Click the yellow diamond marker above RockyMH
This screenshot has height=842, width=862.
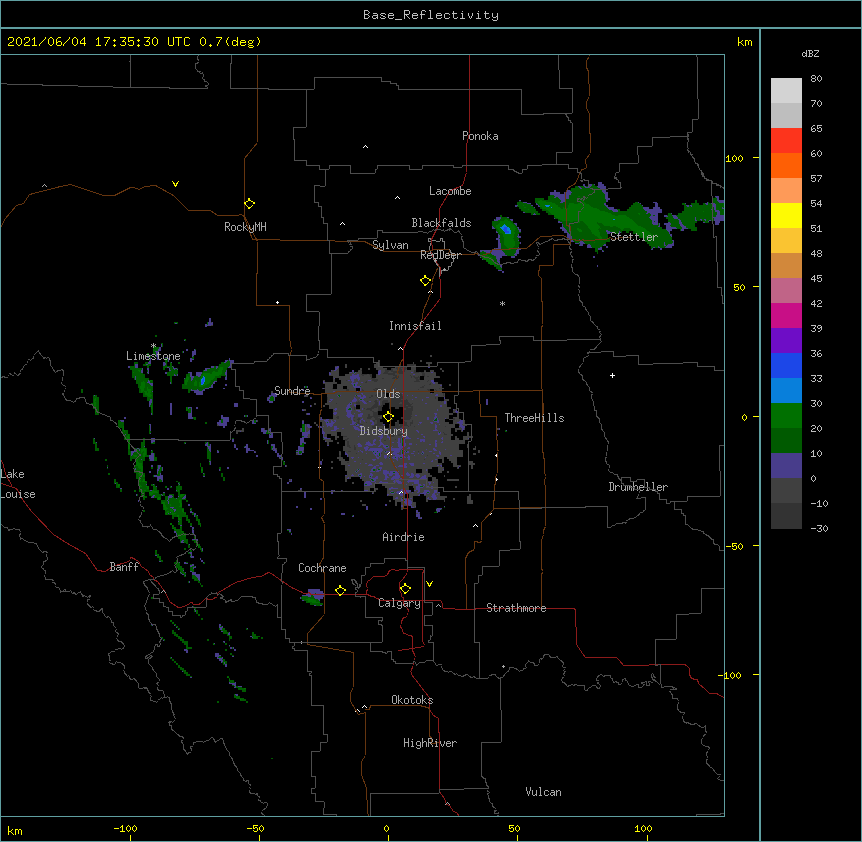(249, 204)
